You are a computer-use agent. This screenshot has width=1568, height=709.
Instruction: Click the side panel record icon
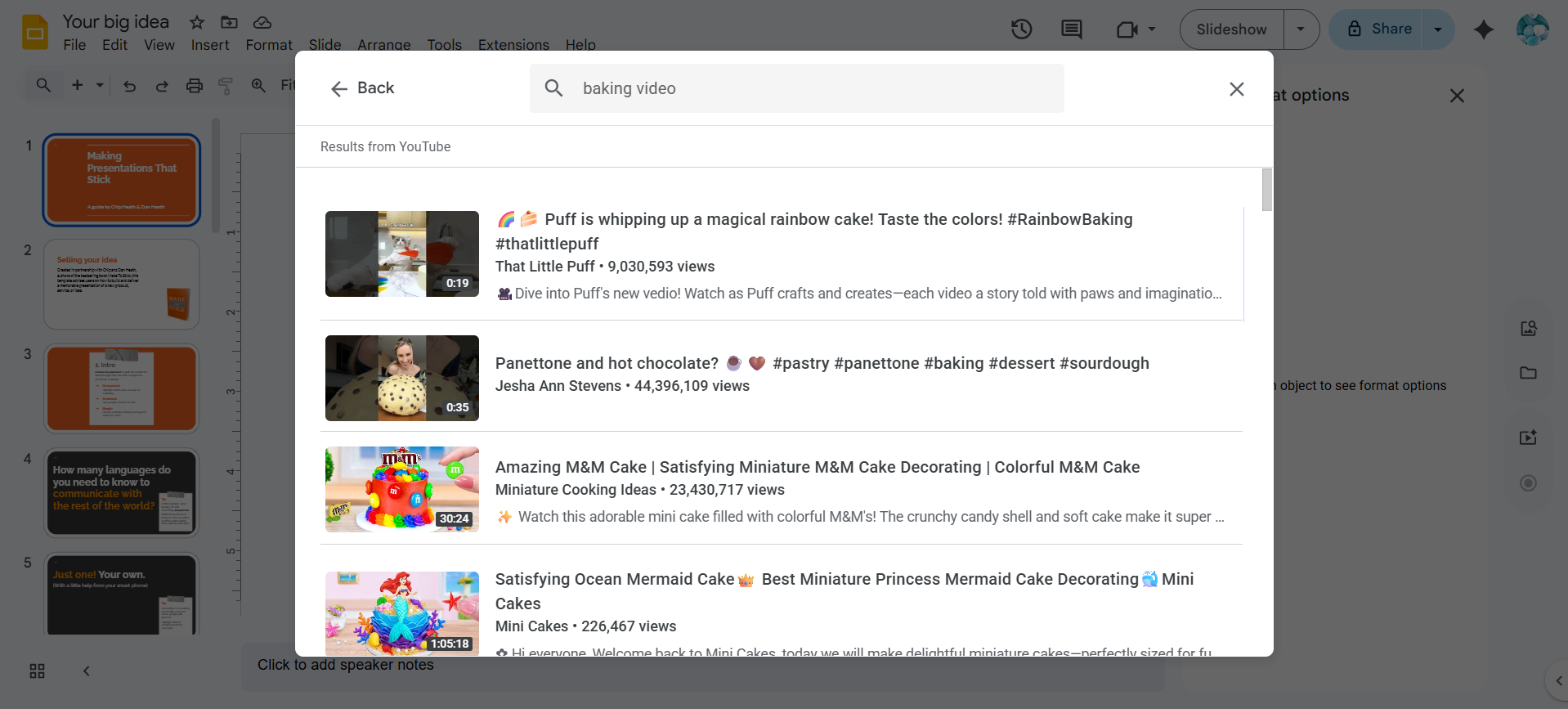pos(1528,483)
